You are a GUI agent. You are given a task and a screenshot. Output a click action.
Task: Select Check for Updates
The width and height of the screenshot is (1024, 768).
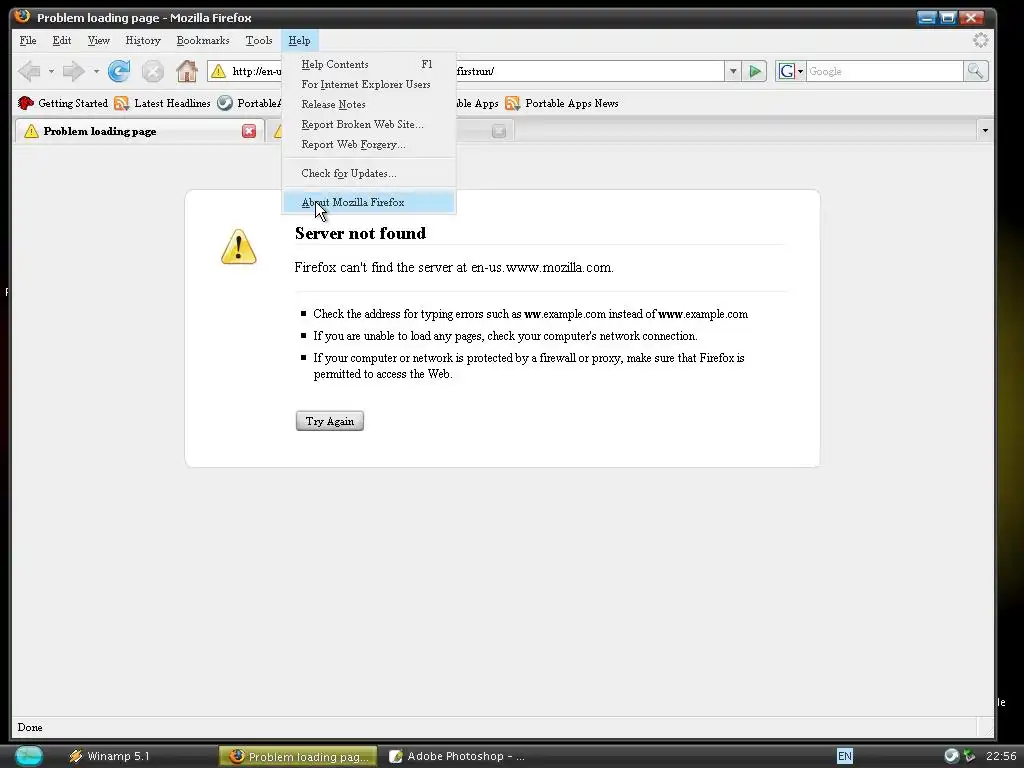click(368, 173)
